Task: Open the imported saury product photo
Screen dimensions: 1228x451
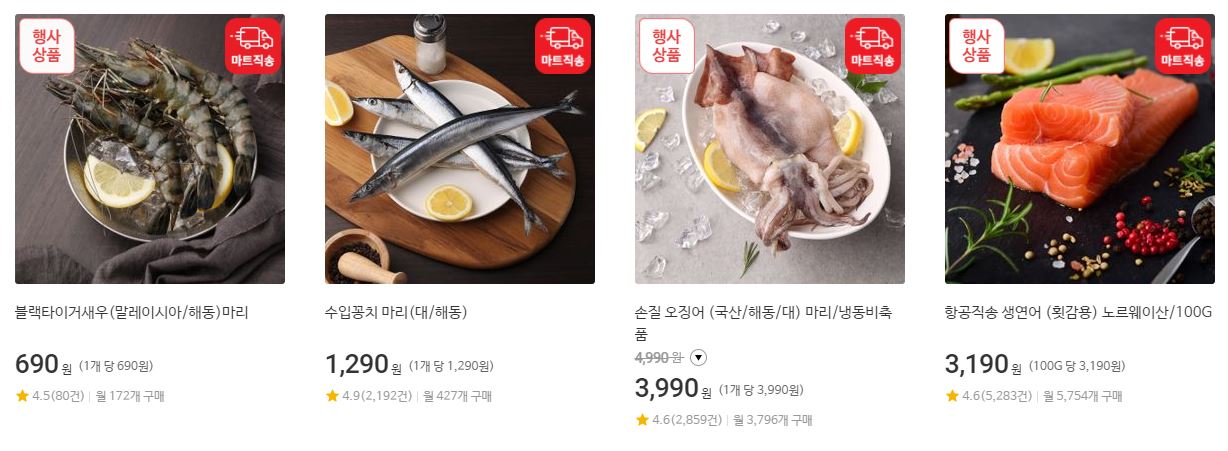Action: coord(460,149)
